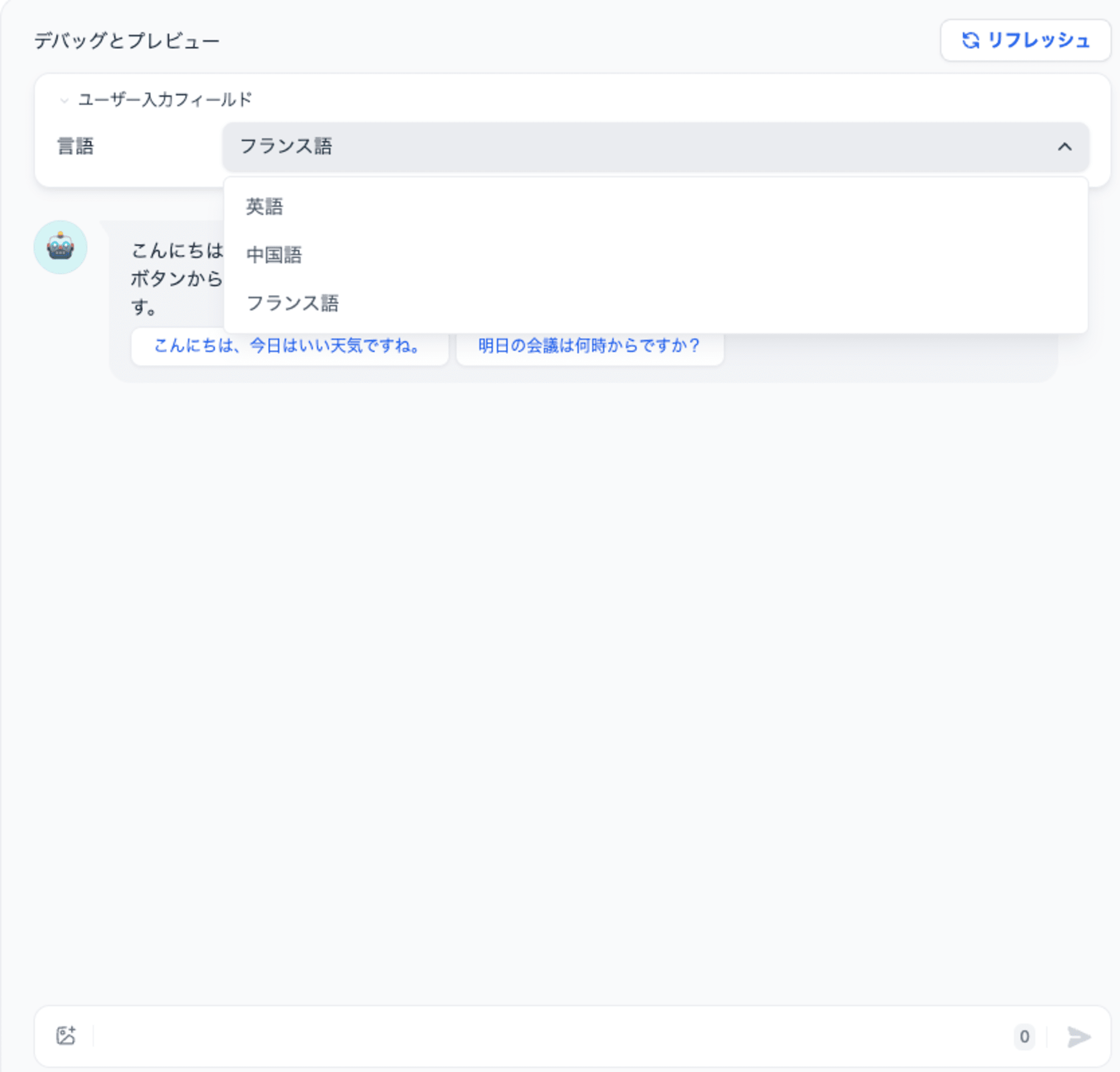1120x1072 pixels.
Task: Click the 言語 field label
Action: tap(76, 146)
